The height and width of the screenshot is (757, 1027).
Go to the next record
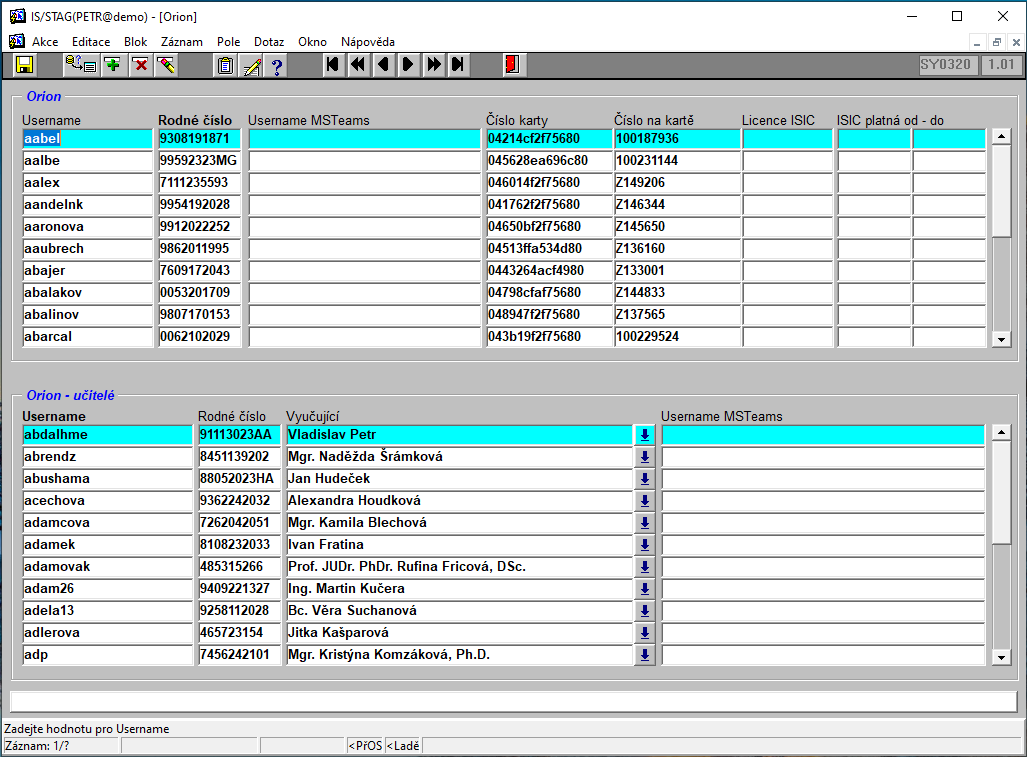coord(408,65)
